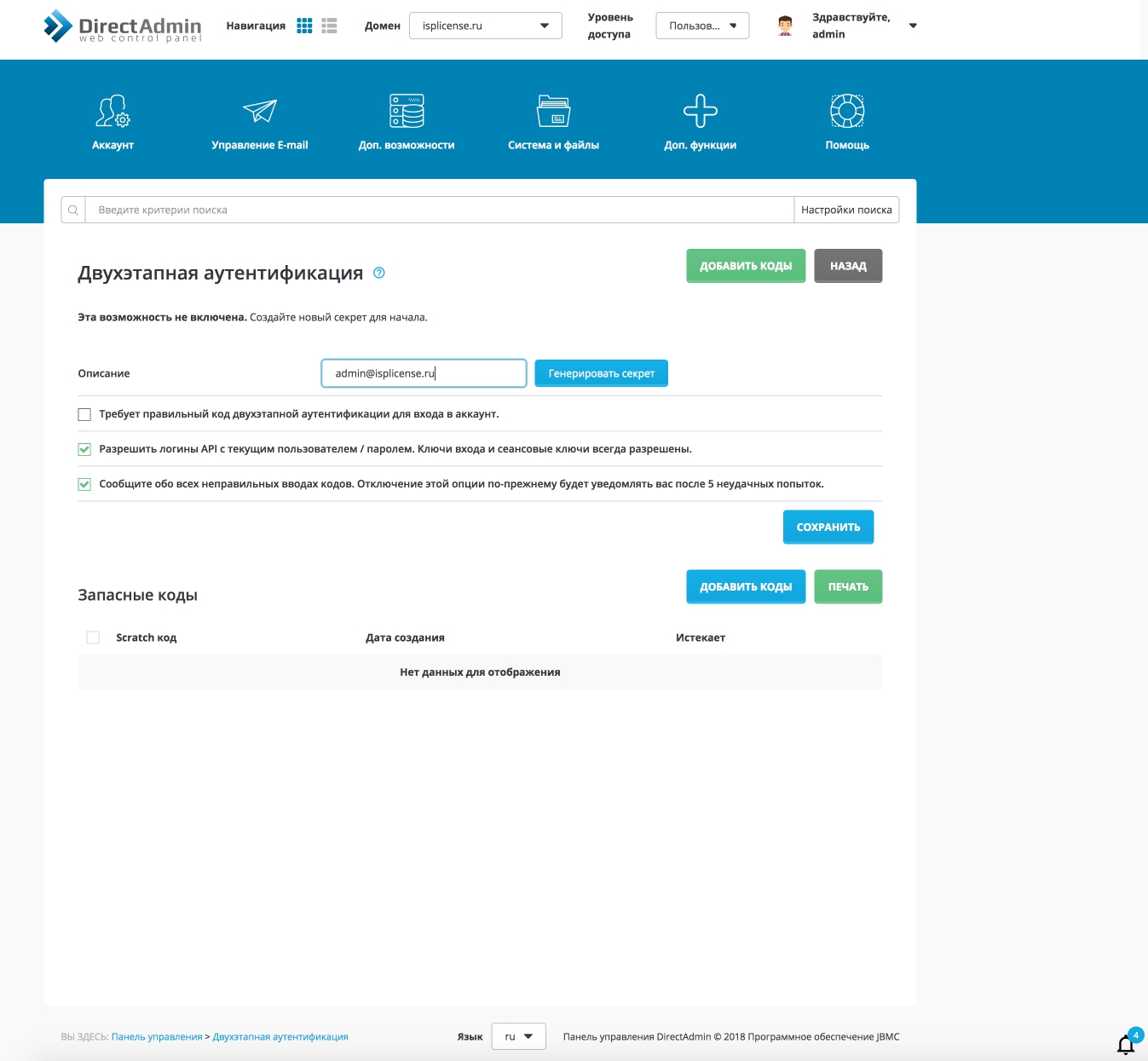Open the Помощь lifebuoy icon

point(847,112)
